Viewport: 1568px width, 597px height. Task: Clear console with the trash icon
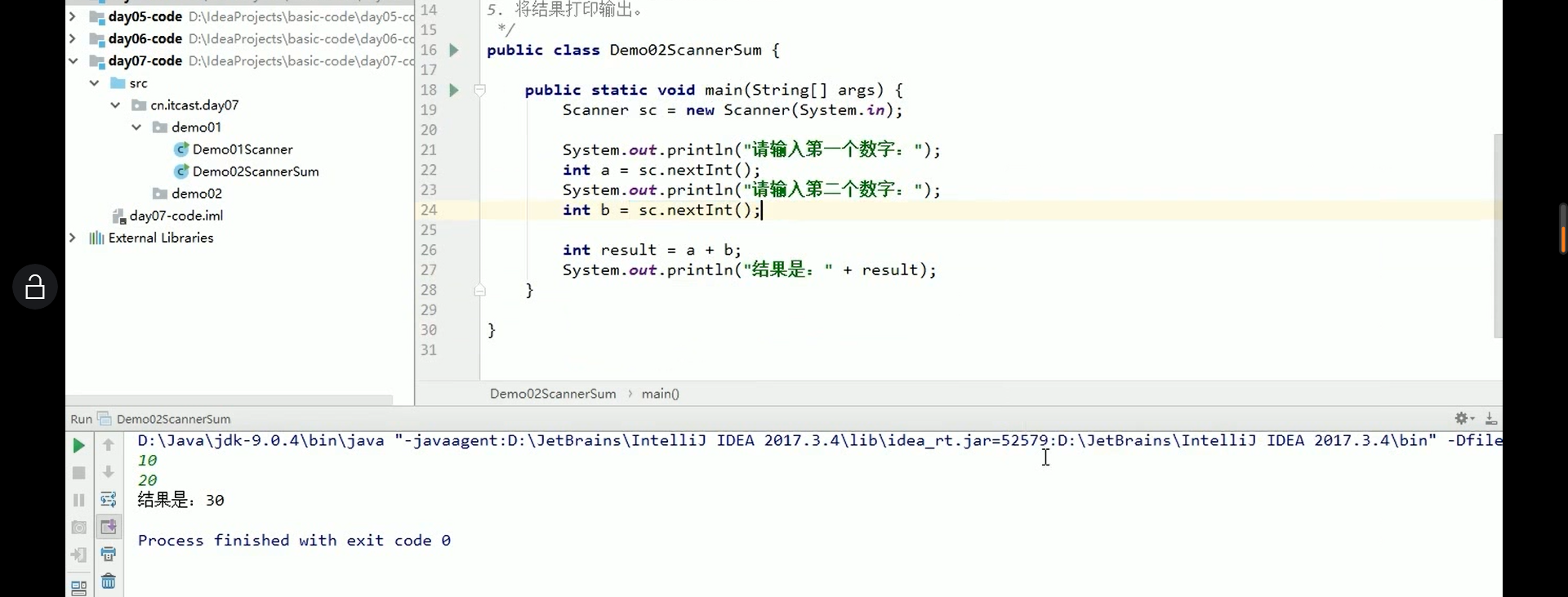(x=108, y=581)
